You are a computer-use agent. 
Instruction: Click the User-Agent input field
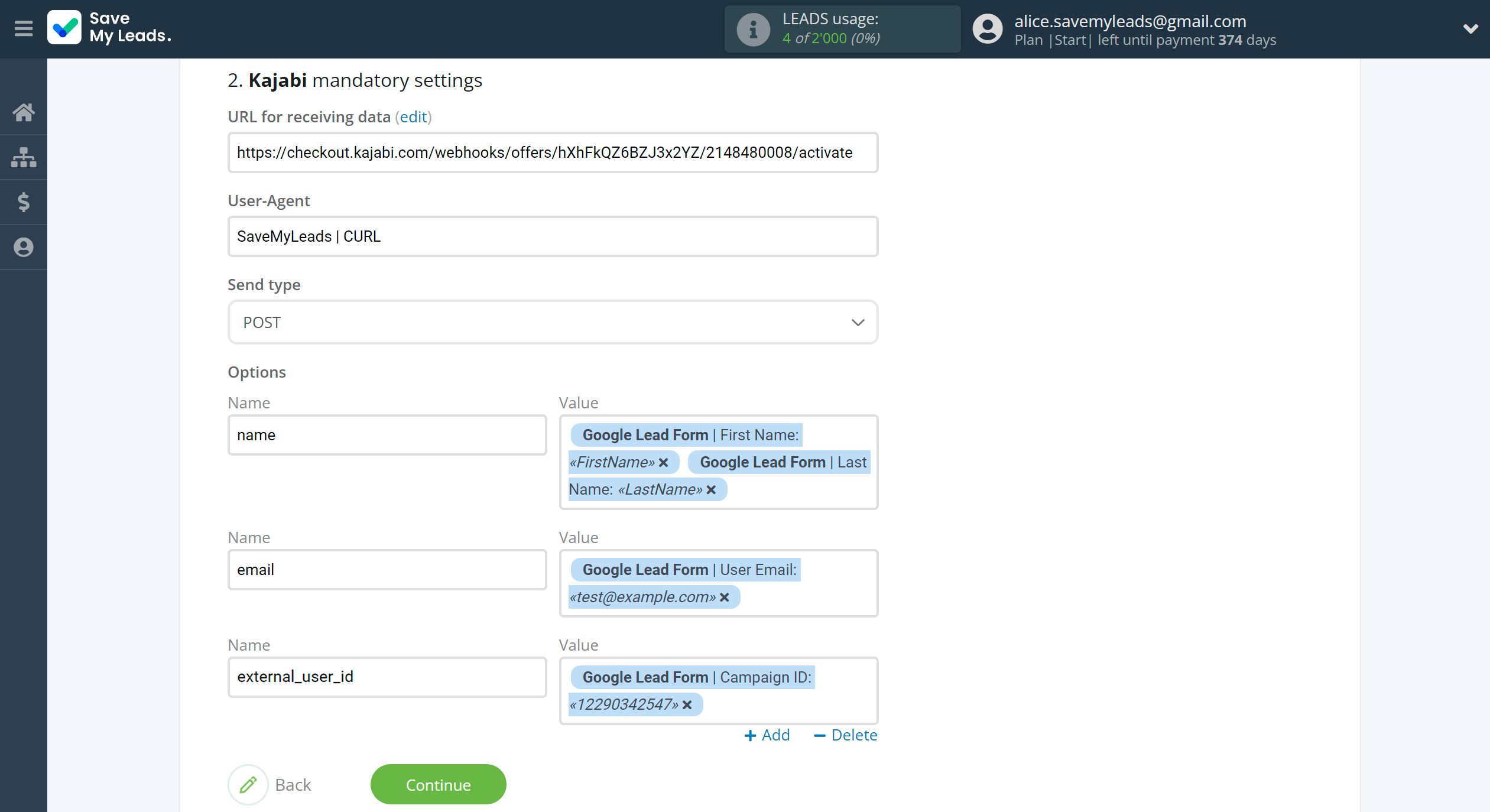pyautogui.click(x=553, y=236)
